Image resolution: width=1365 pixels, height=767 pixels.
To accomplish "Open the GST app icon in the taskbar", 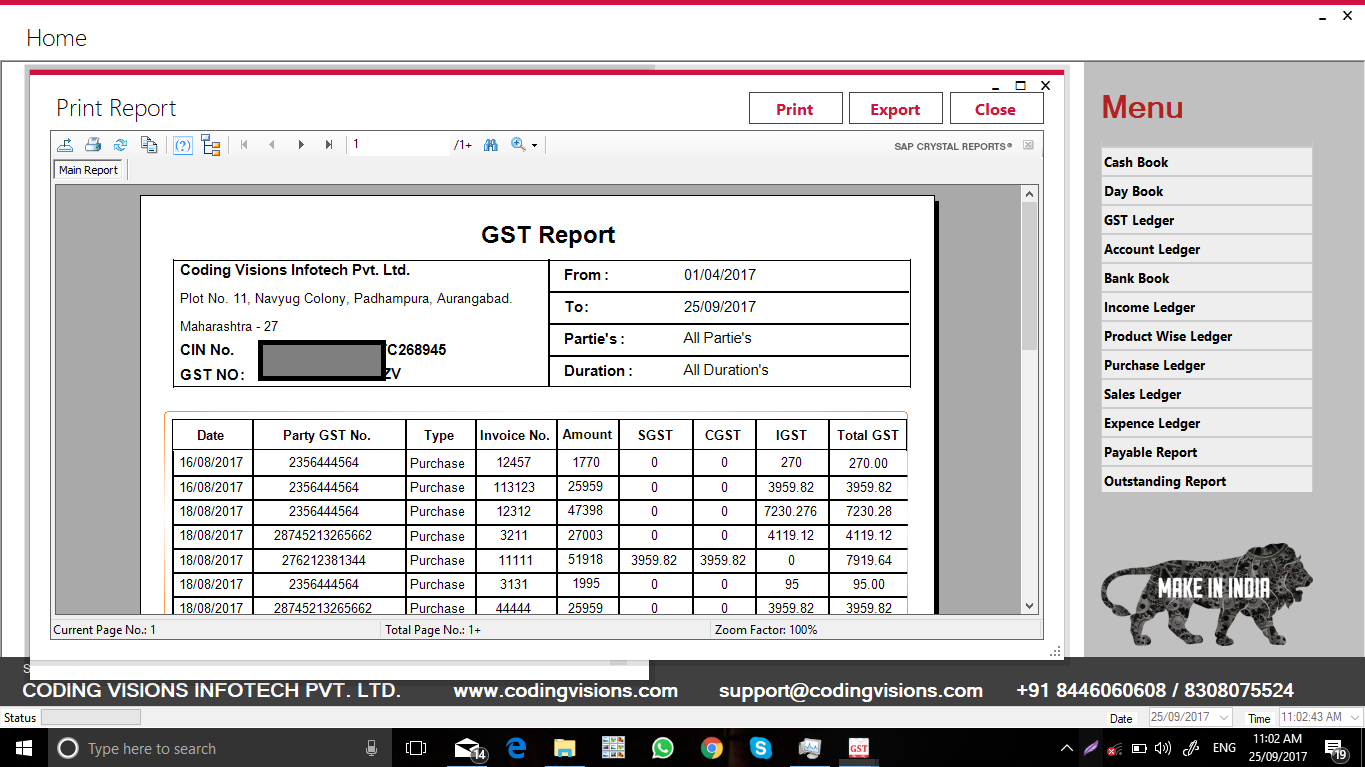I will click(858, 747).
